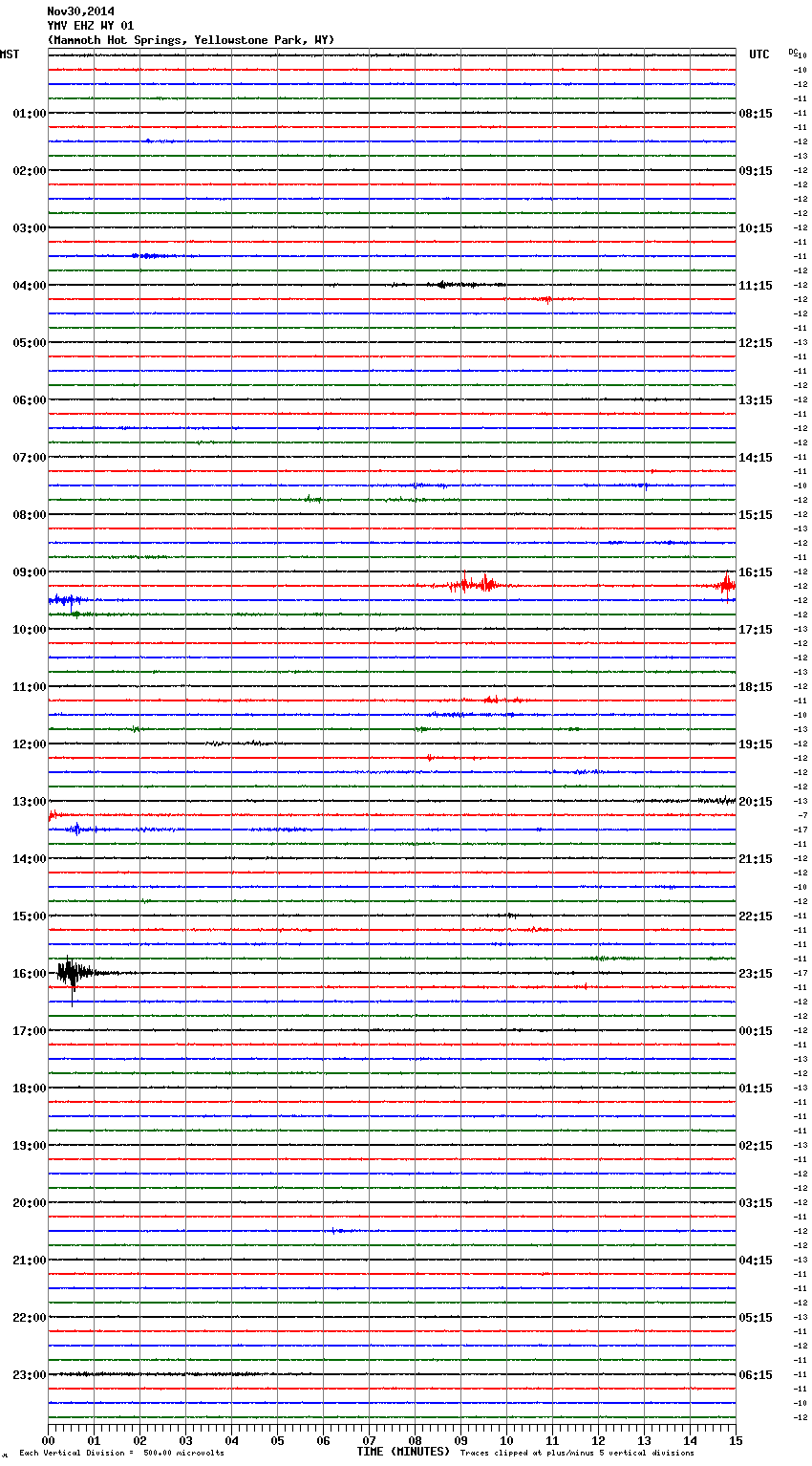Click the -7 DC offset value
The width and height of the screenshot is (812, 1466).
pos(802,815)
